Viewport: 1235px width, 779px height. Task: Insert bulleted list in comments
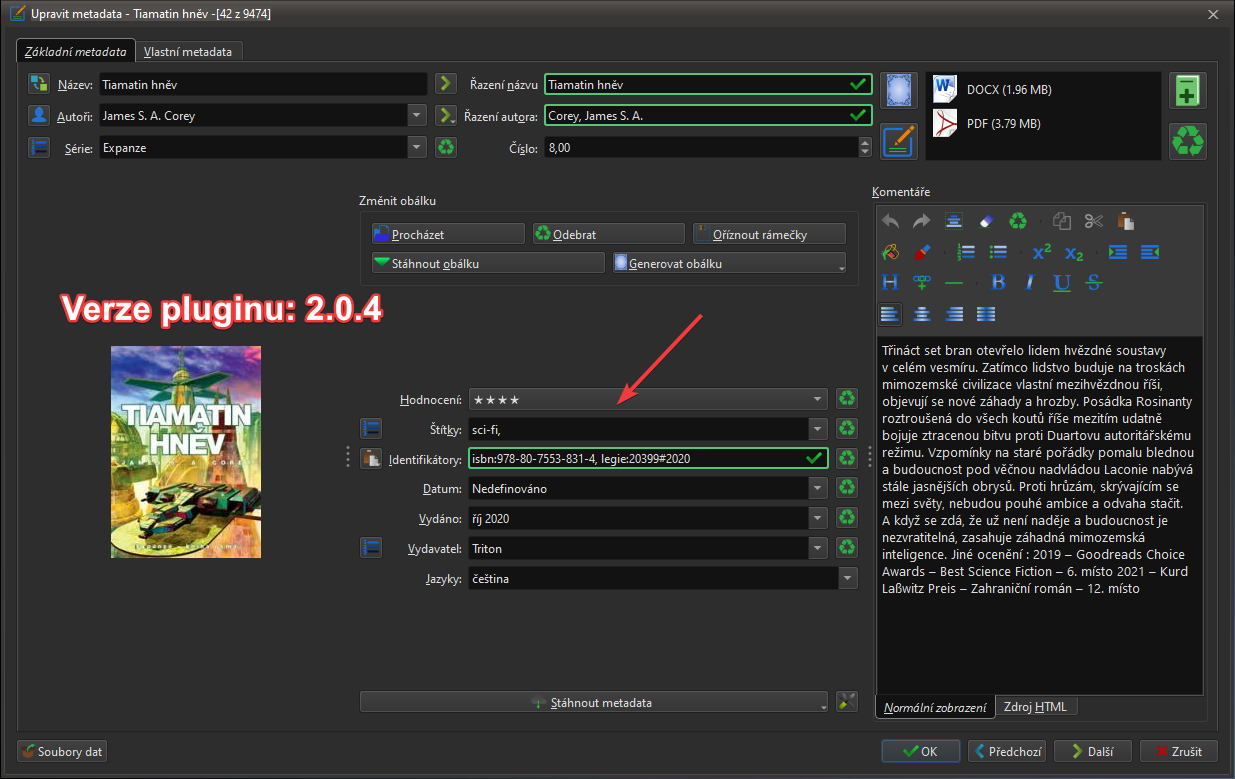998,252
